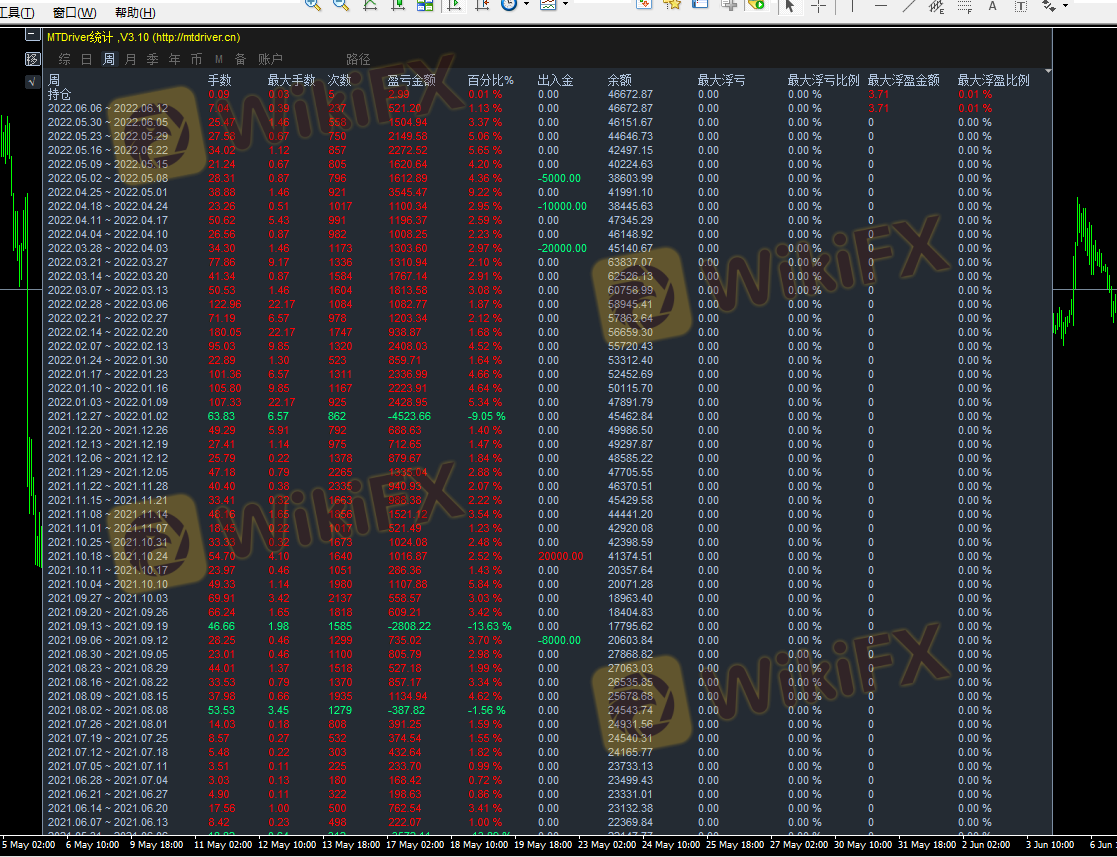Collapse the statistics panel with minus button
The width and height of the screenshot is (1117, 857).
click(32, 36)
